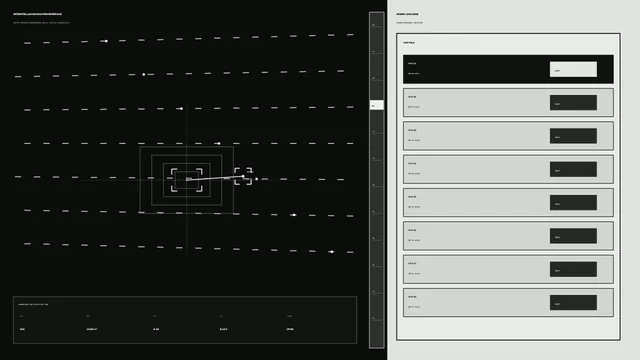Click the bright dot on the sixth dashed track

click(294, 215)
